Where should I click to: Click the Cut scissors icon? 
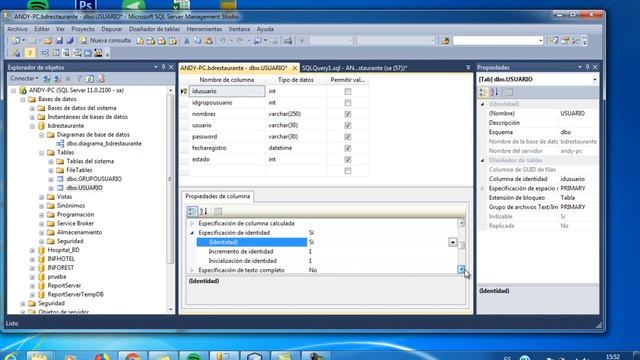point(187,40)
